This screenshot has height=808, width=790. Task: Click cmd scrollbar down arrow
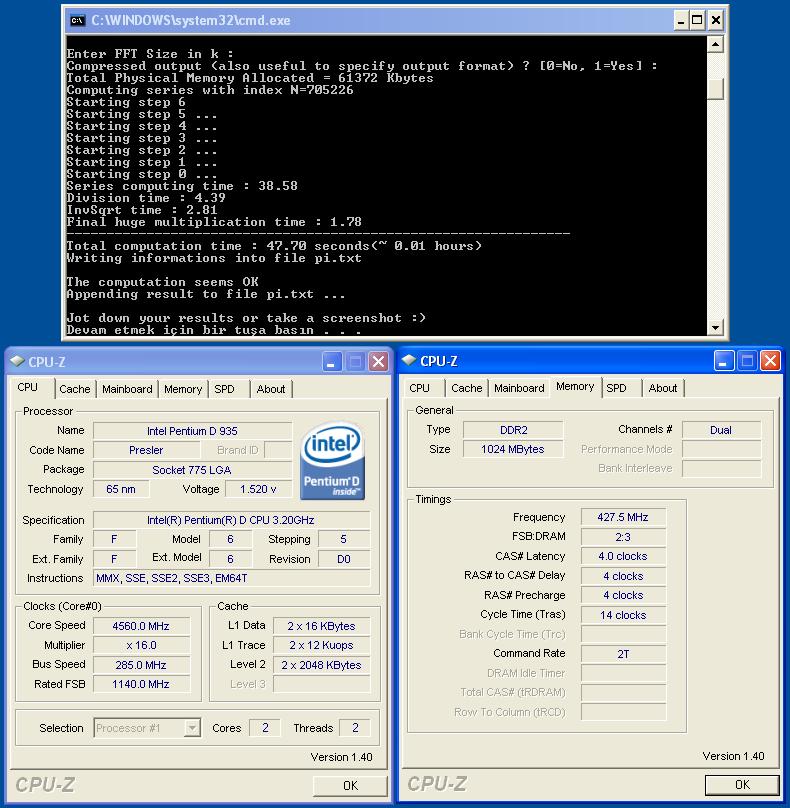tap(715, 327)
